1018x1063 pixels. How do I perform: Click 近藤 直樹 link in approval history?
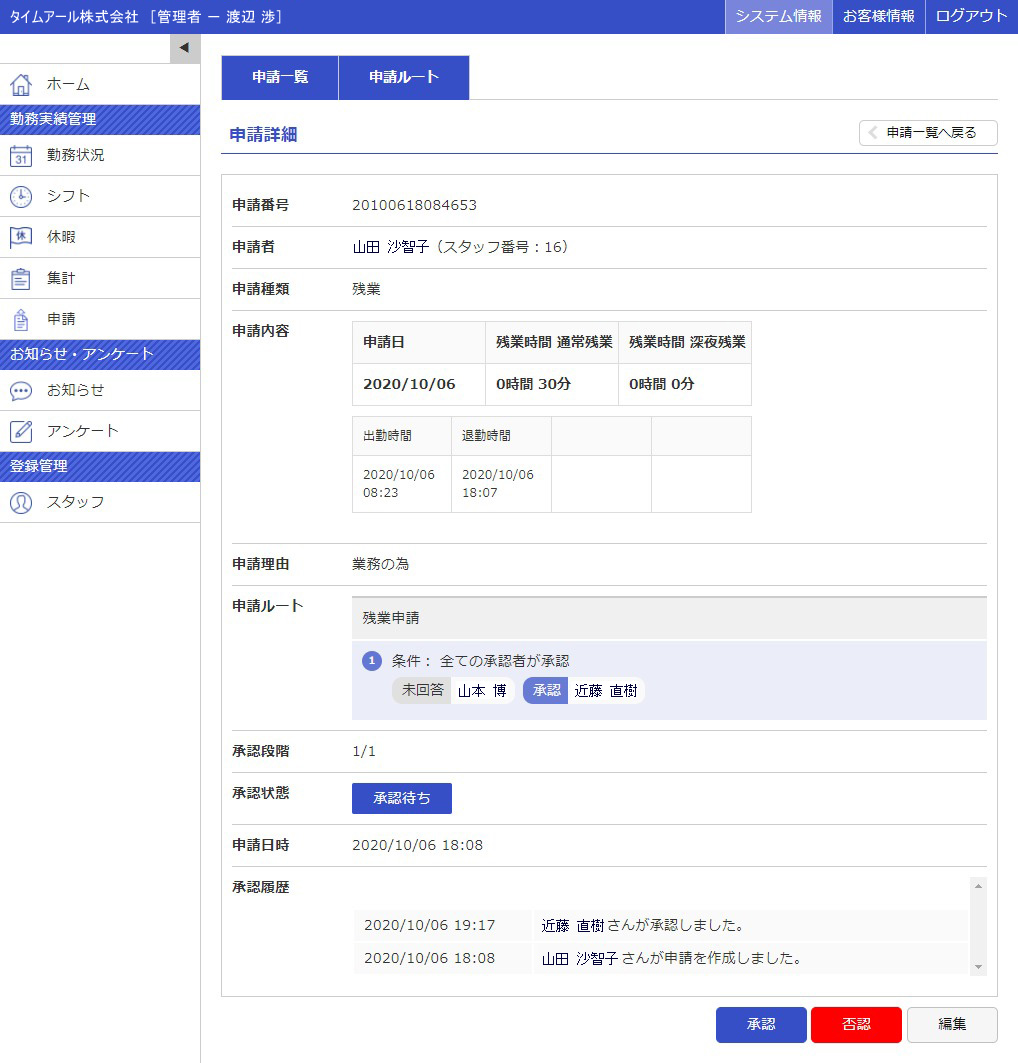pos(573,926)
